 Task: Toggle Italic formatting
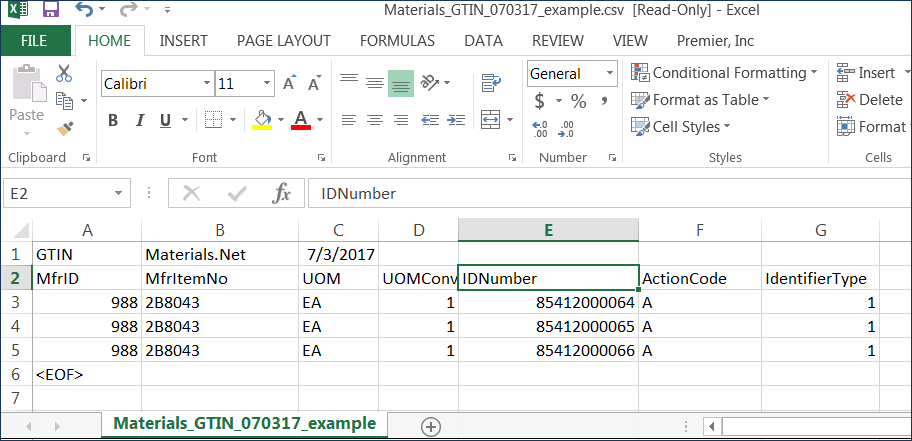(x=139, y=121)
